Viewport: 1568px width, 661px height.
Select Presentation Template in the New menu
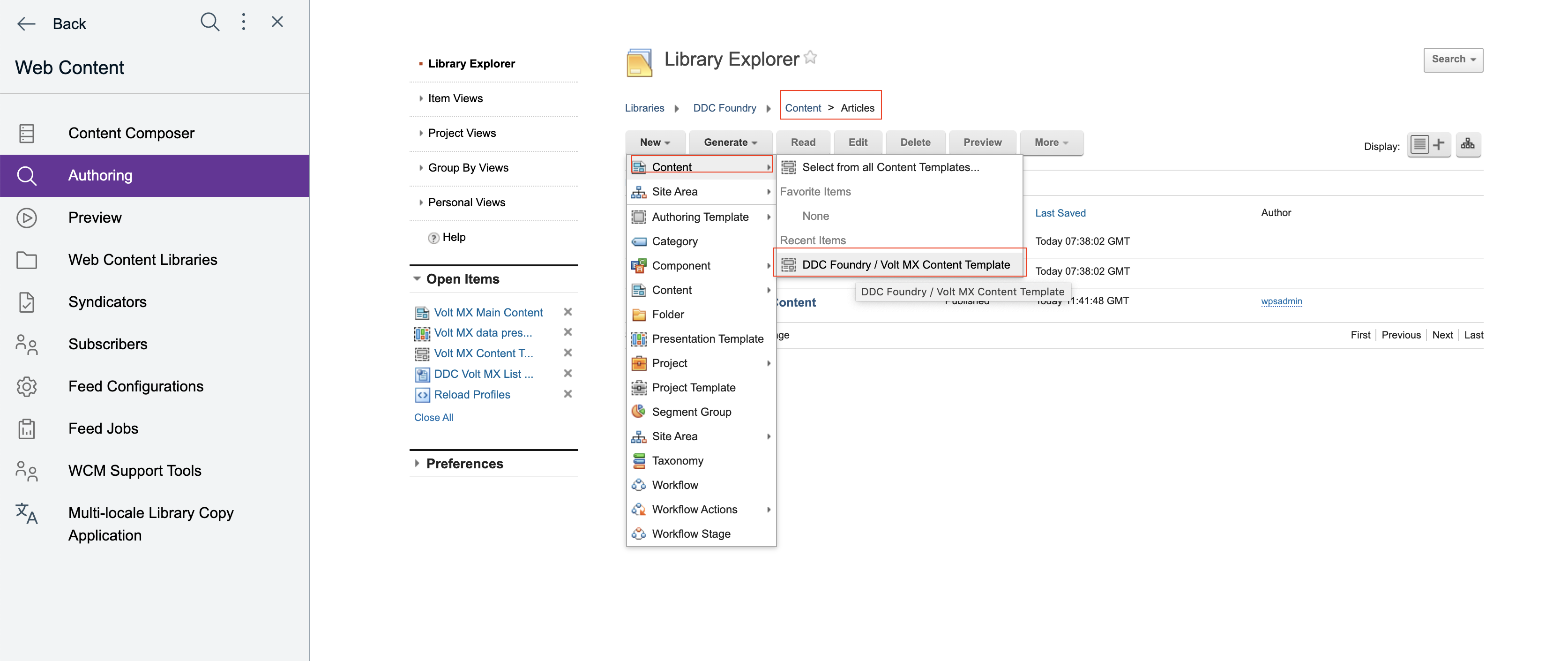(x=707, y=339)
